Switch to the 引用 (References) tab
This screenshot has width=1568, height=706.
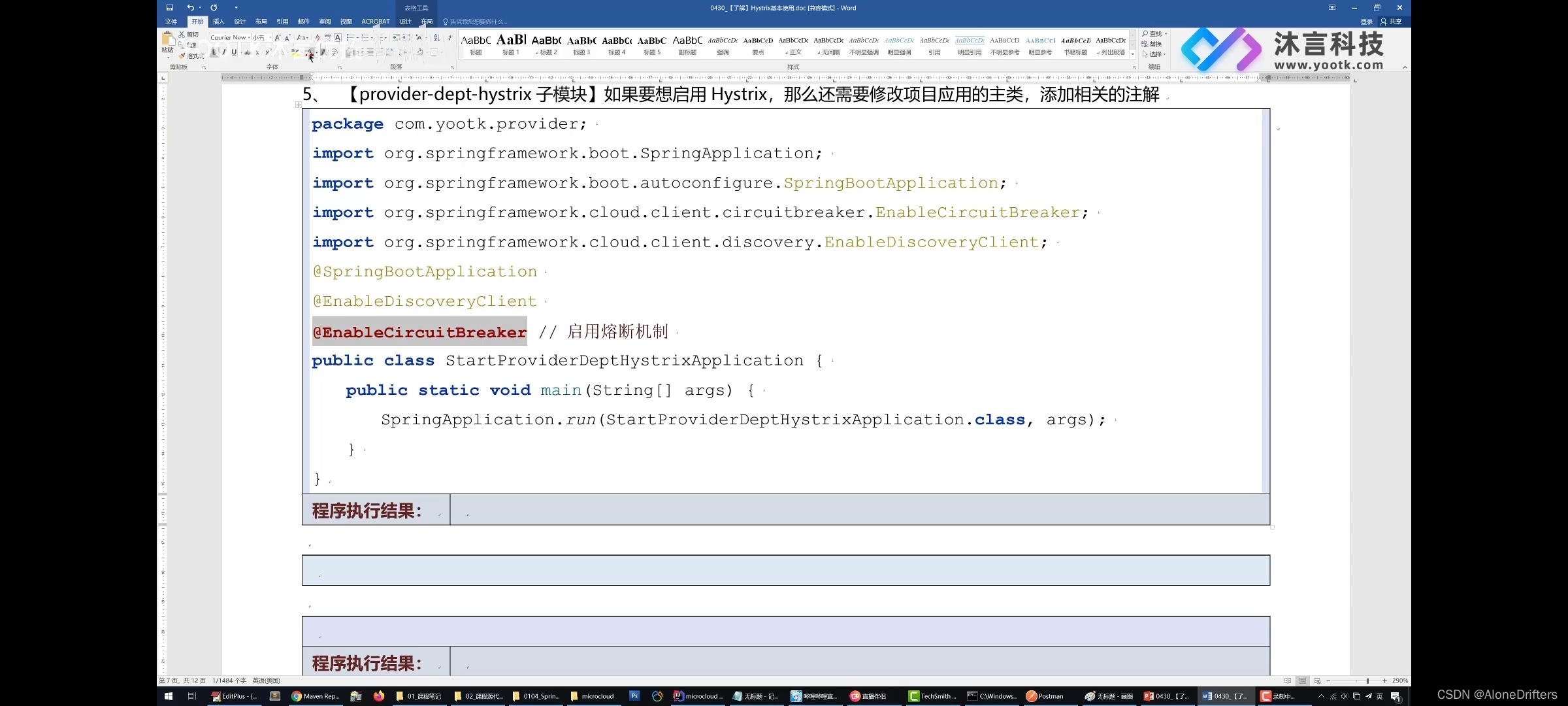282,22
